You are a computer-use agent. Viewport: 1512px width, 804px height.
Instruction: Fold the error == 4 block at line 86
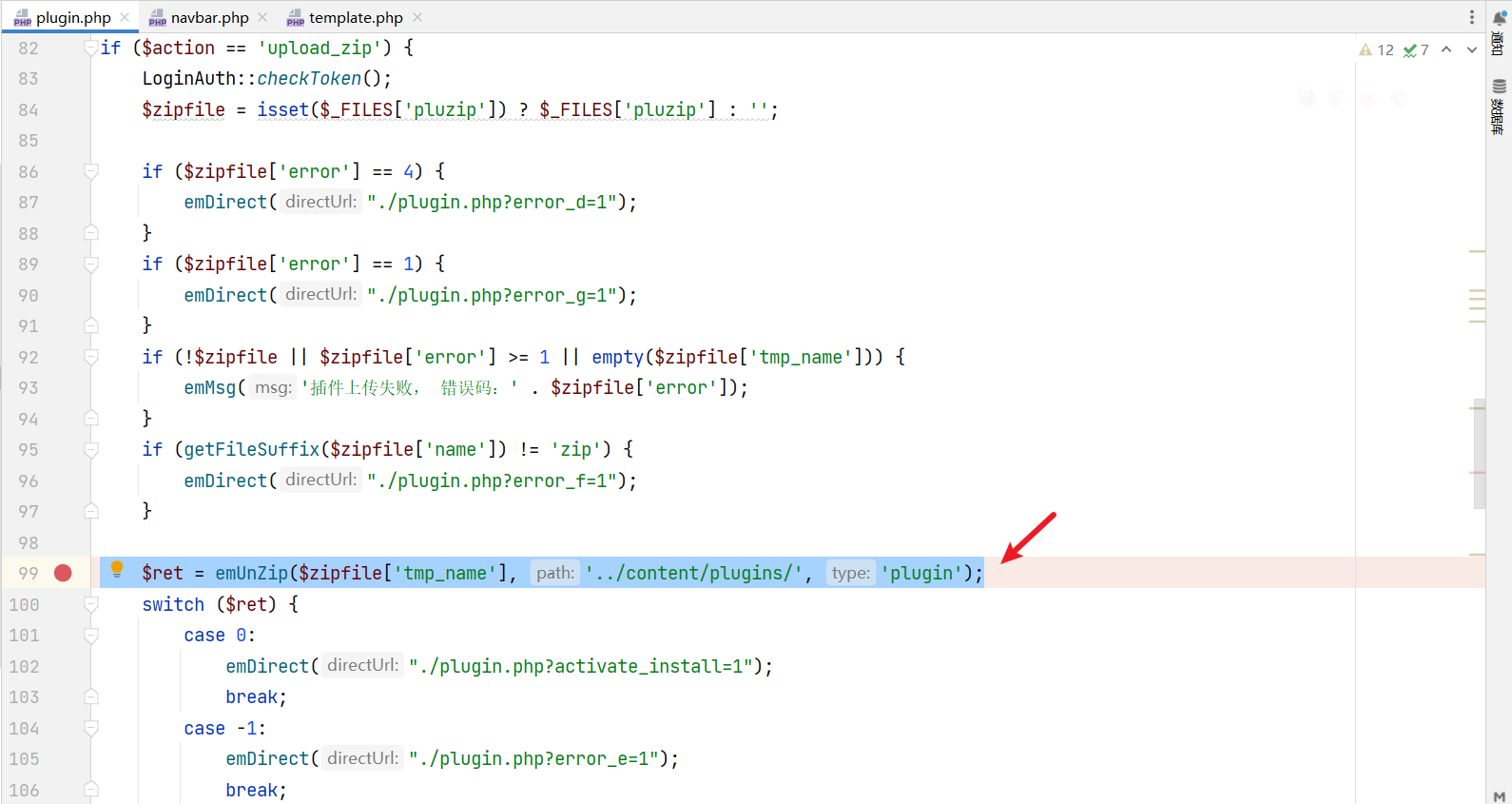91,171
